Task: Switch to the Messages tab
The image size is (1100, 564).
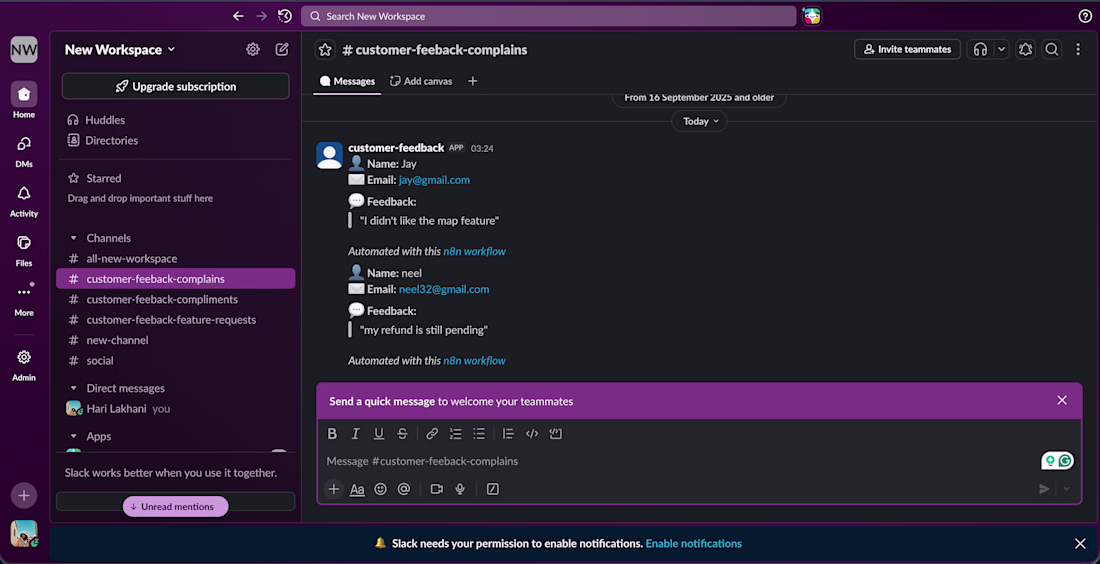Action: tap(347, 81)
